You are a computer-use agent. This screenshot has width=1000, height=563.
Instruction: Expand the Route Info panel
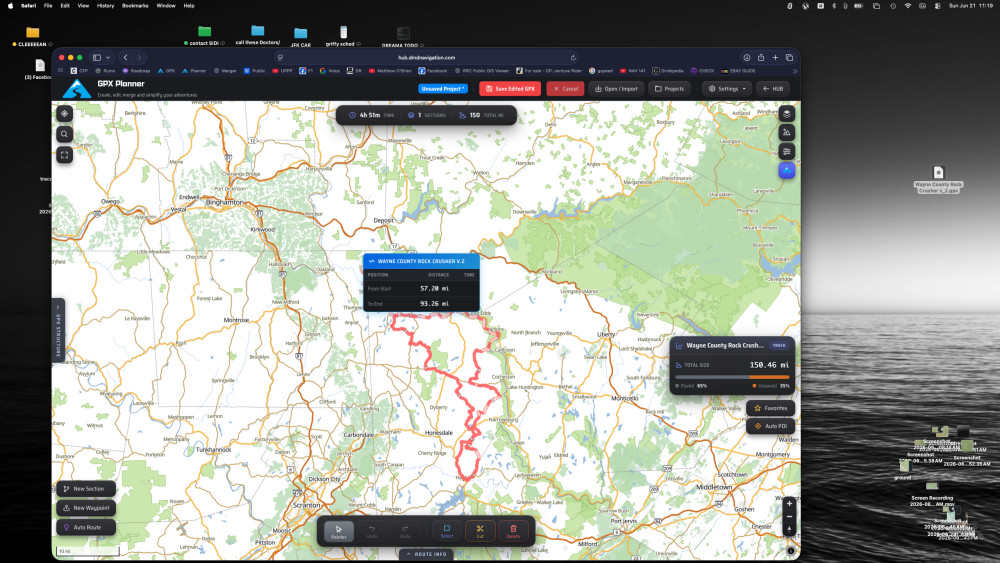click(x=427, y=554)
